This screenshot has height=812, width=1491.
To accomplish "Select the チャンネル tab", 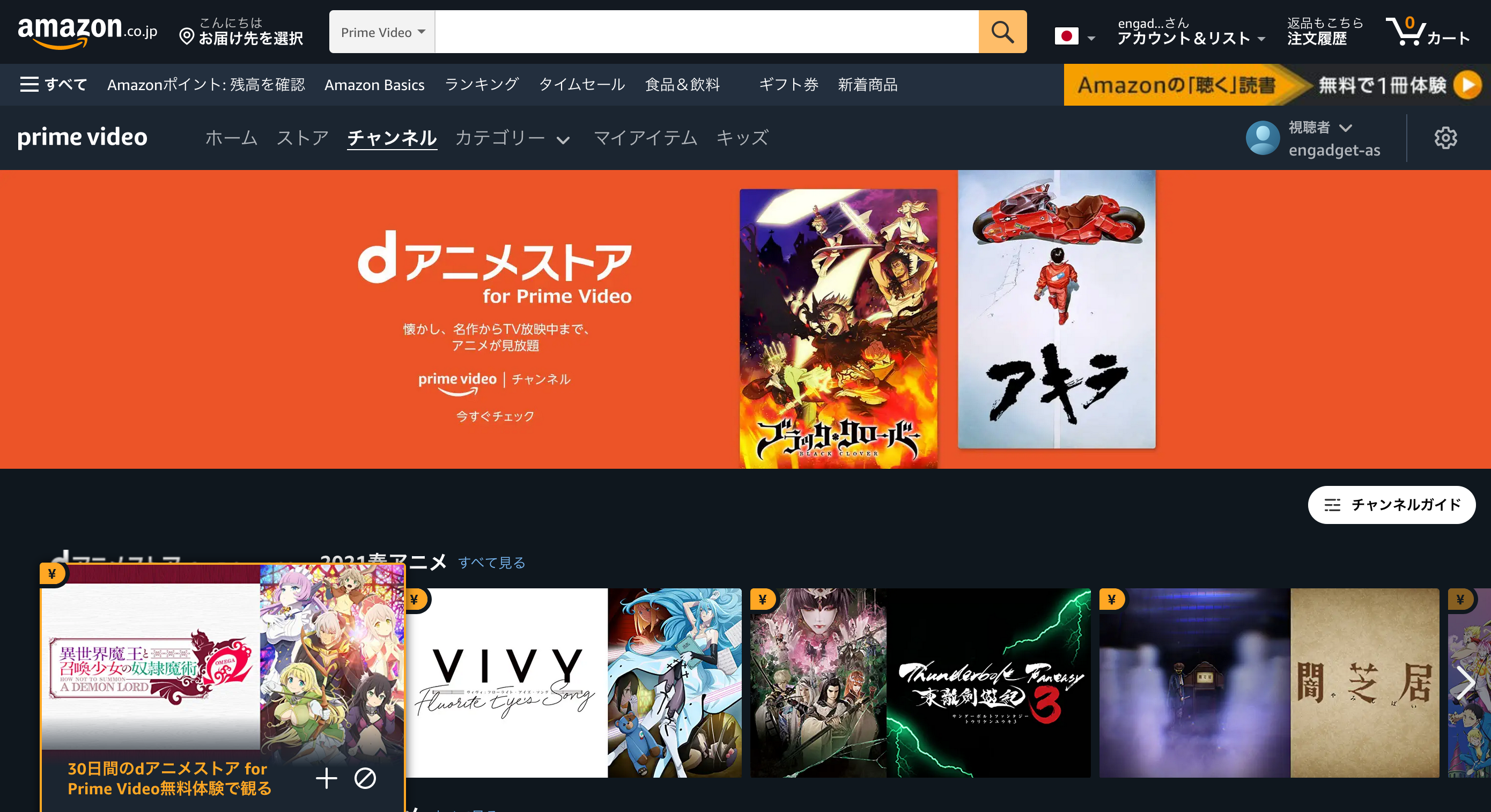I will tap(392, 138).
